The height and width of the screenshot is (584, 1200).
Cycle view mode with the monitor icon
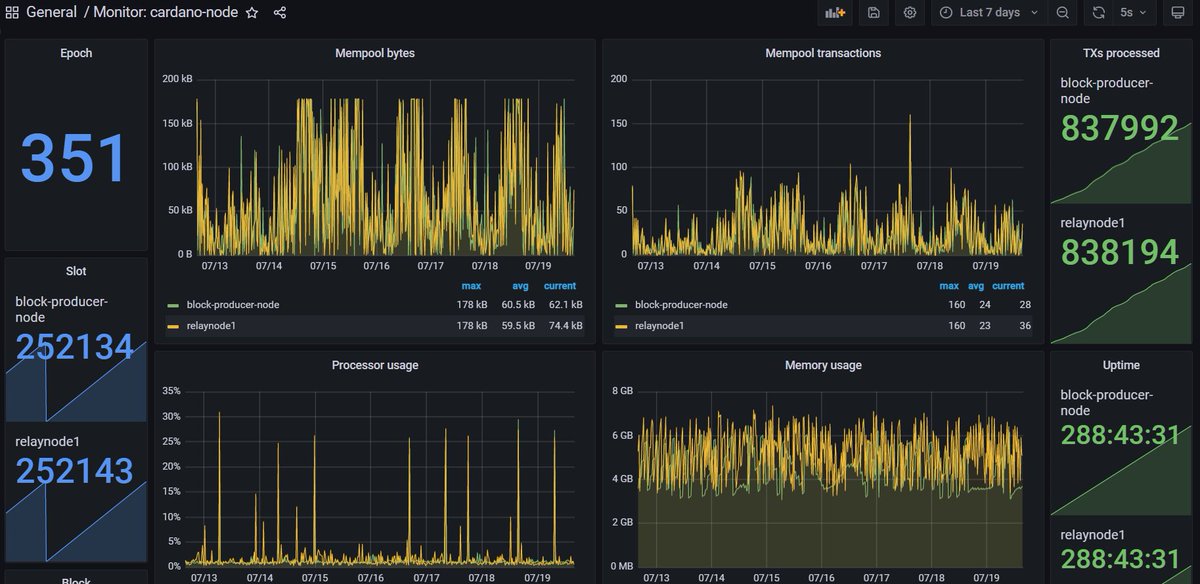[1178, 13]
